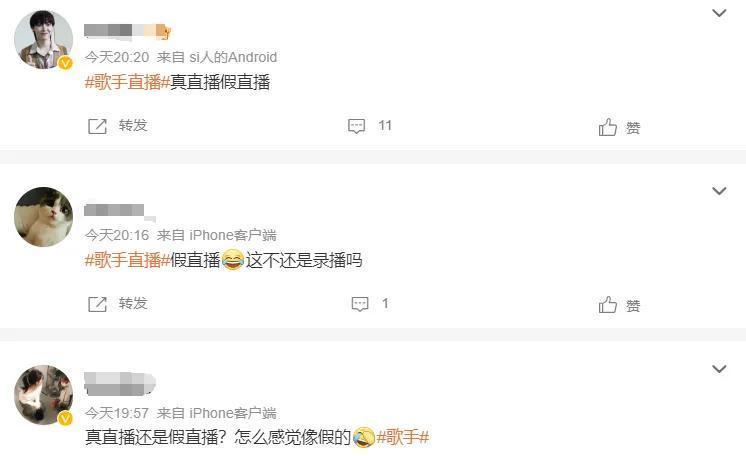Expand options chevron on first post

coord(719,13)
